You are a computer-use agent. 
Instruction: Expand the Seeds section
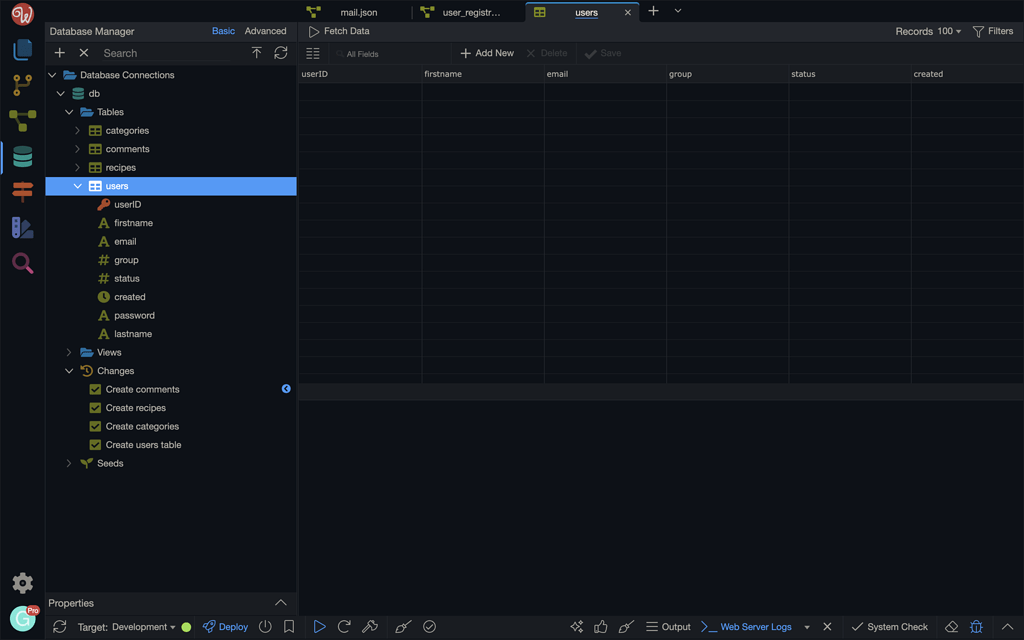(x=68, y=463)
